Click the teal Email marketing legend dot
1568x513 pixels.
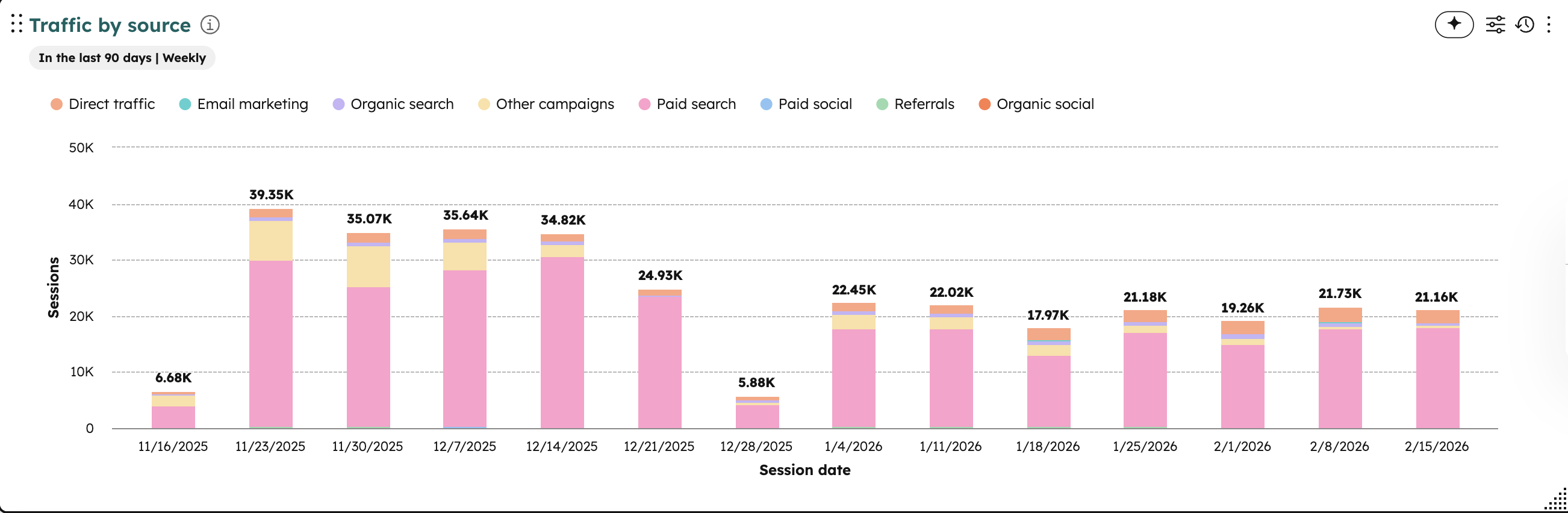click(x=185, y=104)
